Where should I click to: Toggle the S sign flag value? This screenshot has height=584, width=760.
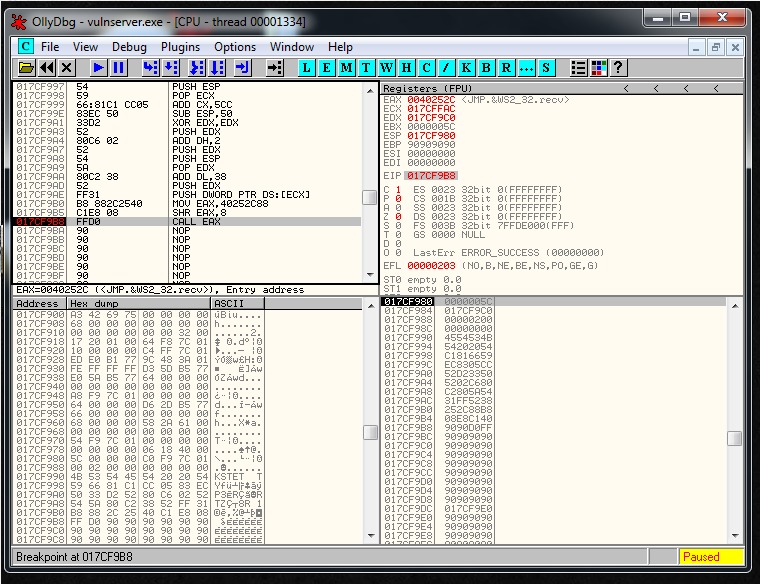click(x=398, y=226)
